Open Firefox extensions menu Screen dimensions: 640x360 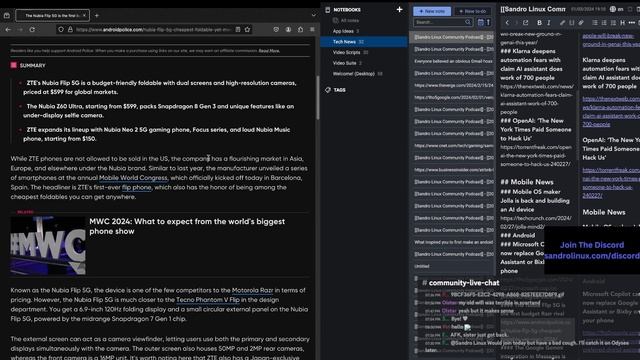[300, 29]
